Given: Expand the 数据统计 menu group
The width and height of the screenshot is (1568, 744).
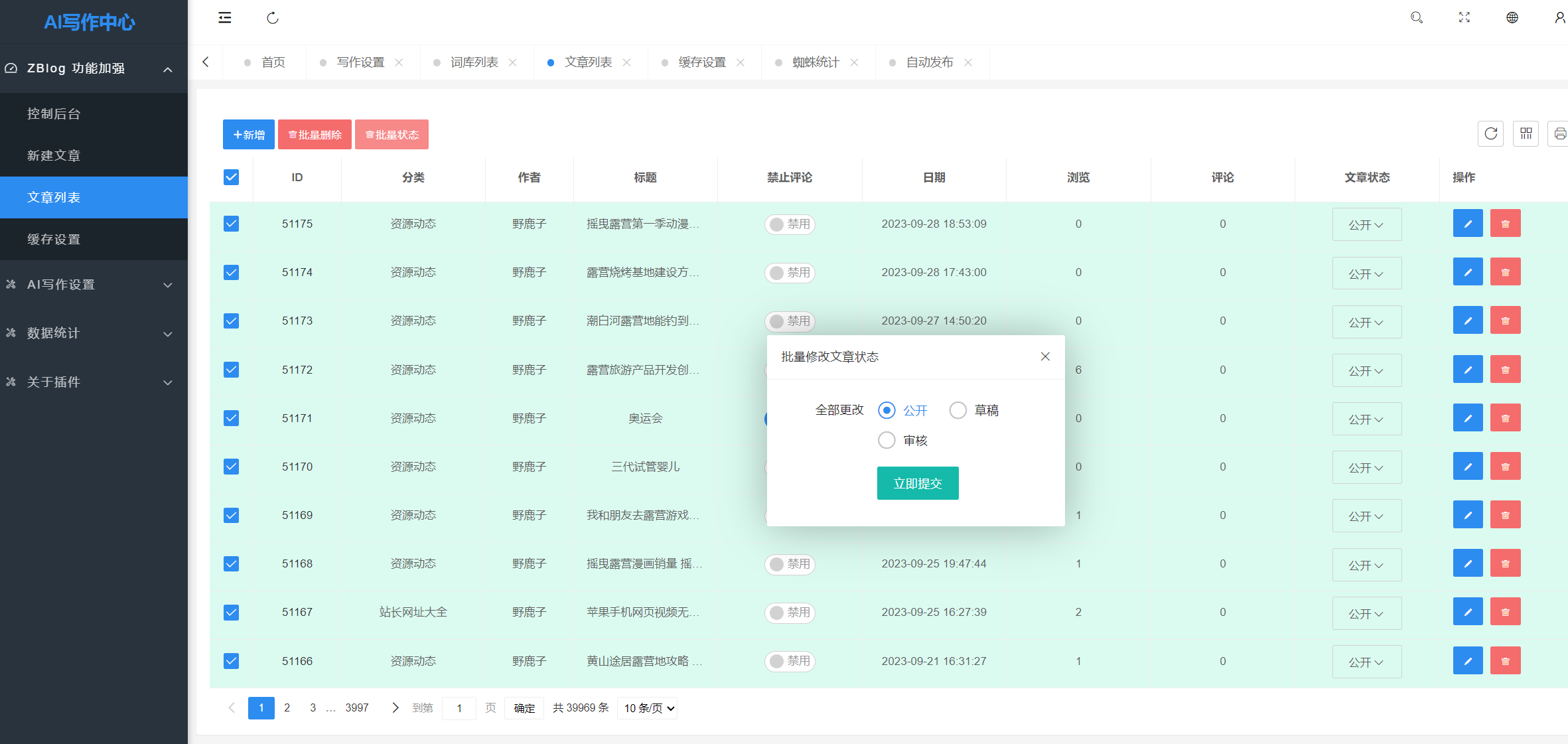Looking at the screenshot, I should (x=94, y=333).
